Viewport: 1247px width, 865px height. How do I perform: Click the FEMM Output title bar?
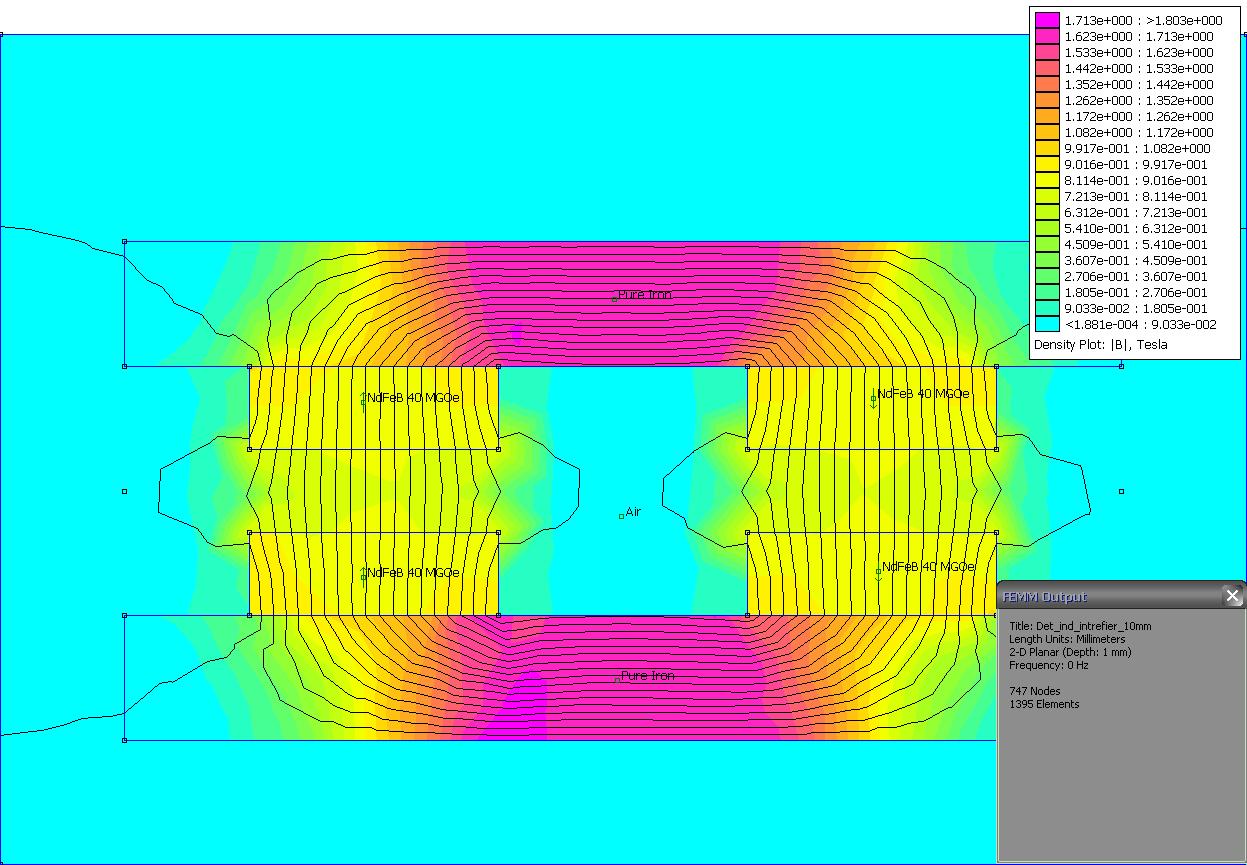[1121, 596]
